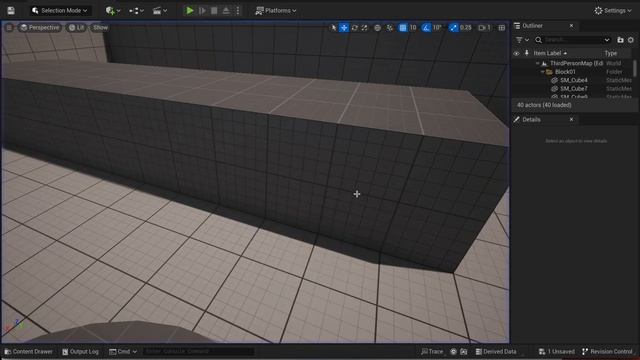Open the Add content dropdown

[x=113, y=11]
